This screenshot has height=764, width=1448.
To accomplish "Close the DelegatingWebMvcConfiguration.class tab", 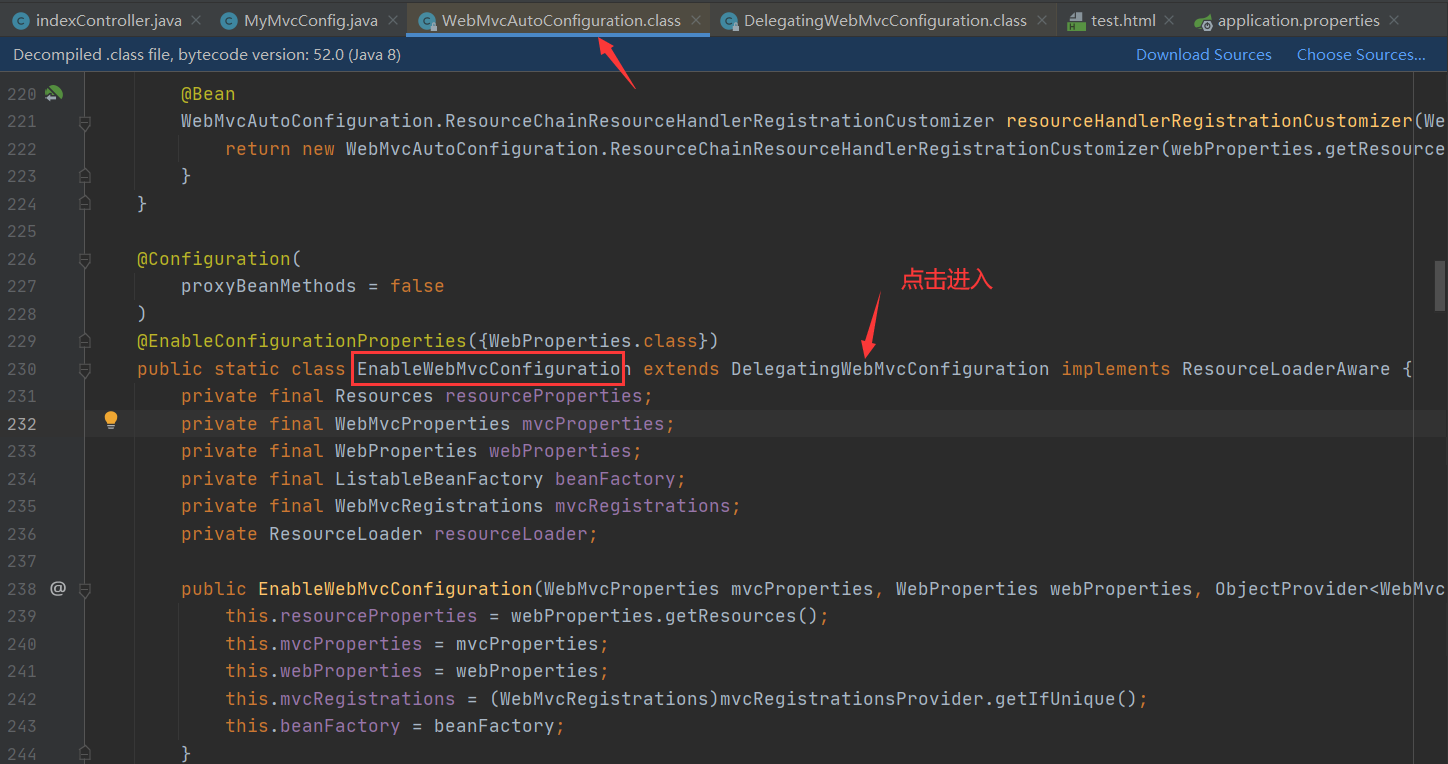I will [1041, 20].
